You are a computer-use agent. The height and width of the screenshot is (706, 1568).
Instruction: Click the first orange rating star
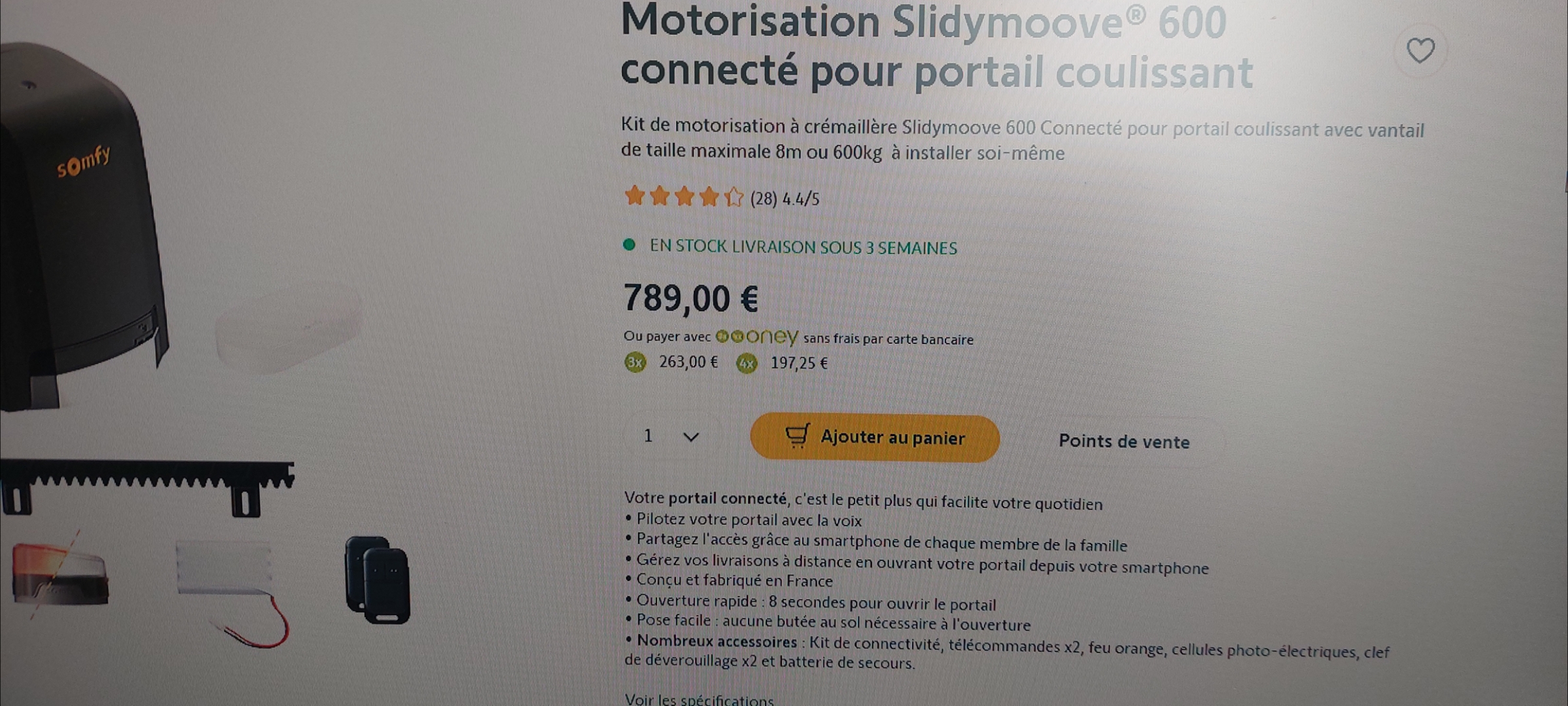click(634, 196)
